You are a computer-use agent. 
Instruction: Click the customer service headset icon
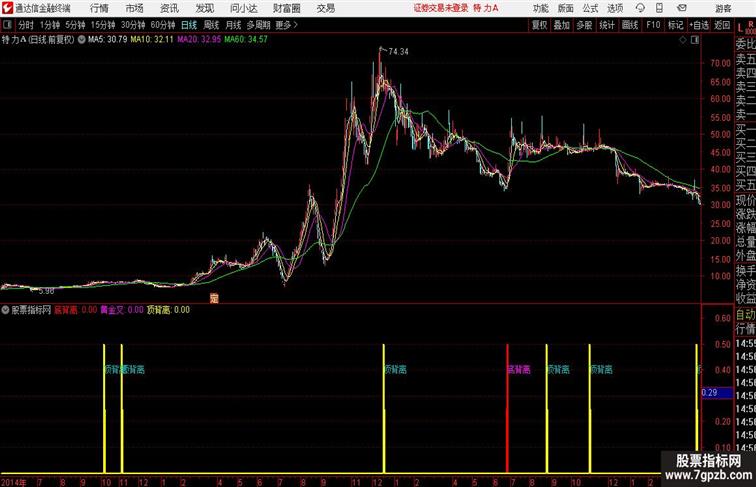640,8
